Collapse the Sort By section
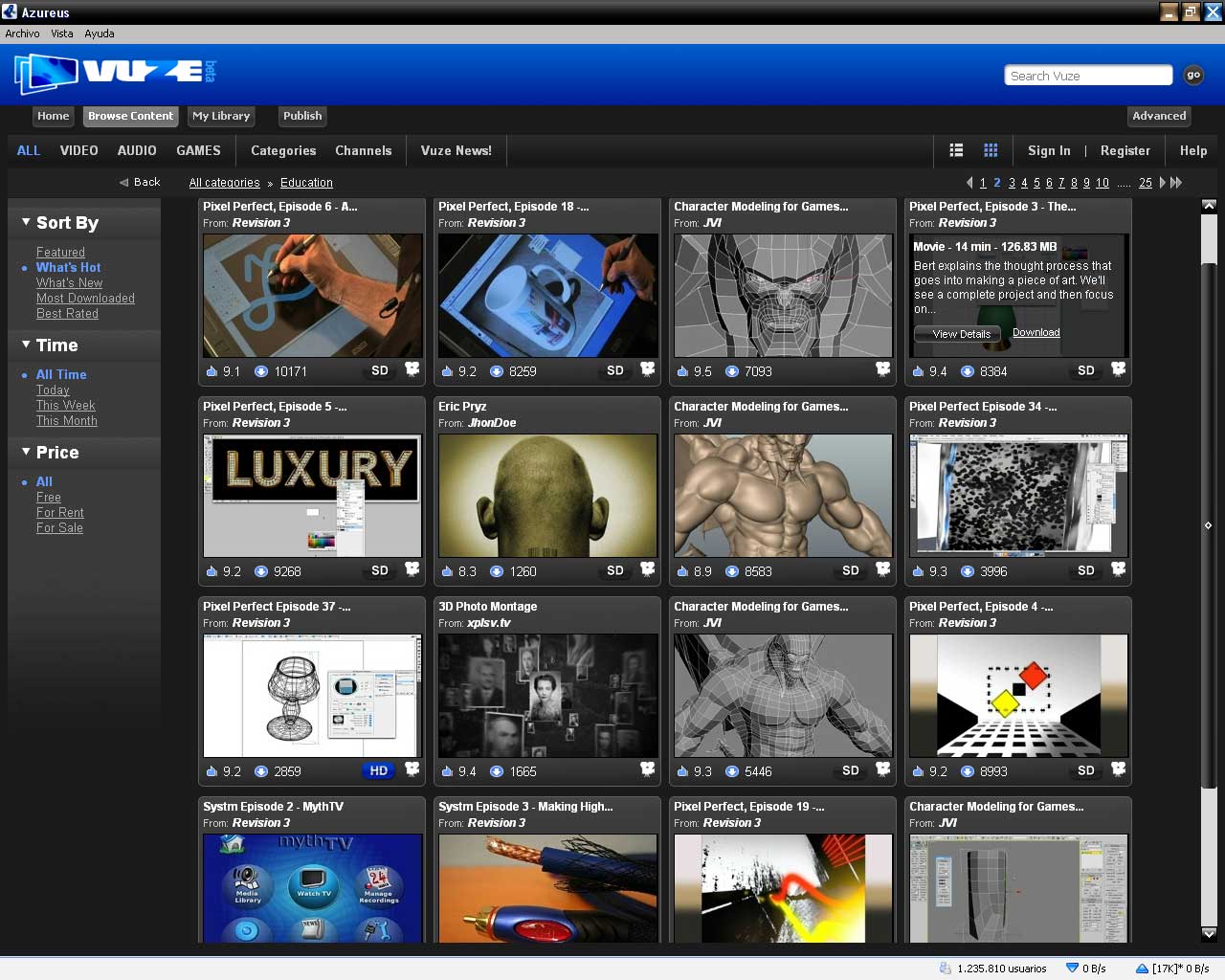This screenshot has height=980, width=1225. click(x=26, y=222)
